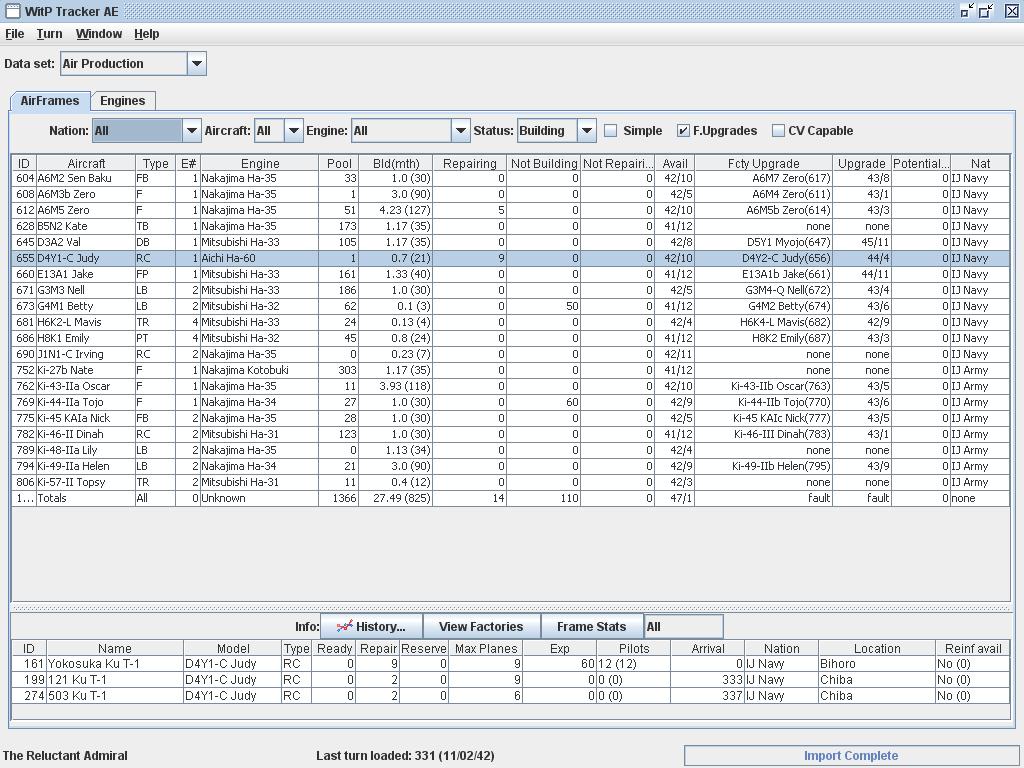The width and height of the screenshot is (1024, 768).
Task: Close the WitP Tracker AE window
Action: (x=1011, y=10)
